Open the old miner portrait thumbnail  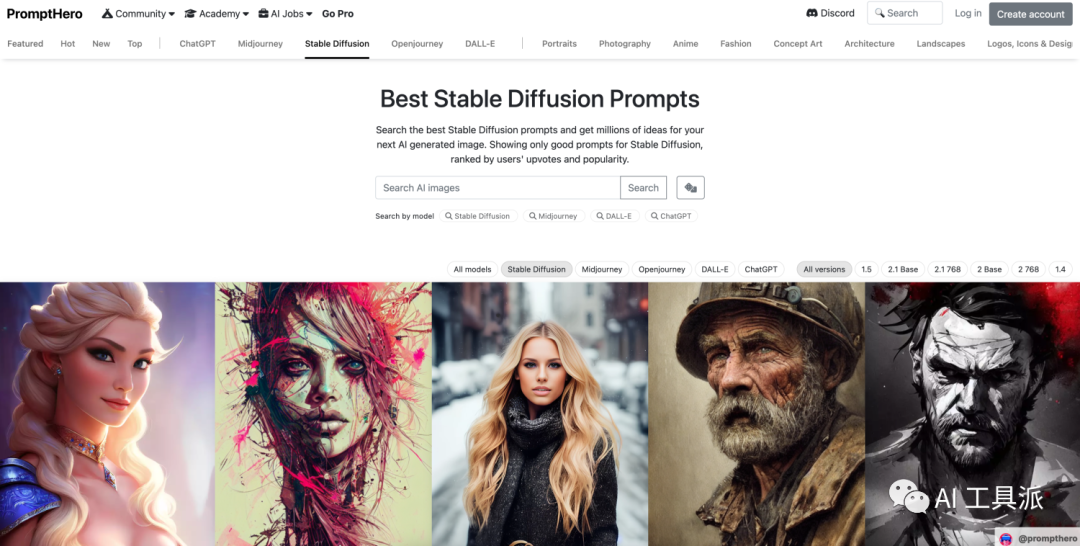[756, 414]
